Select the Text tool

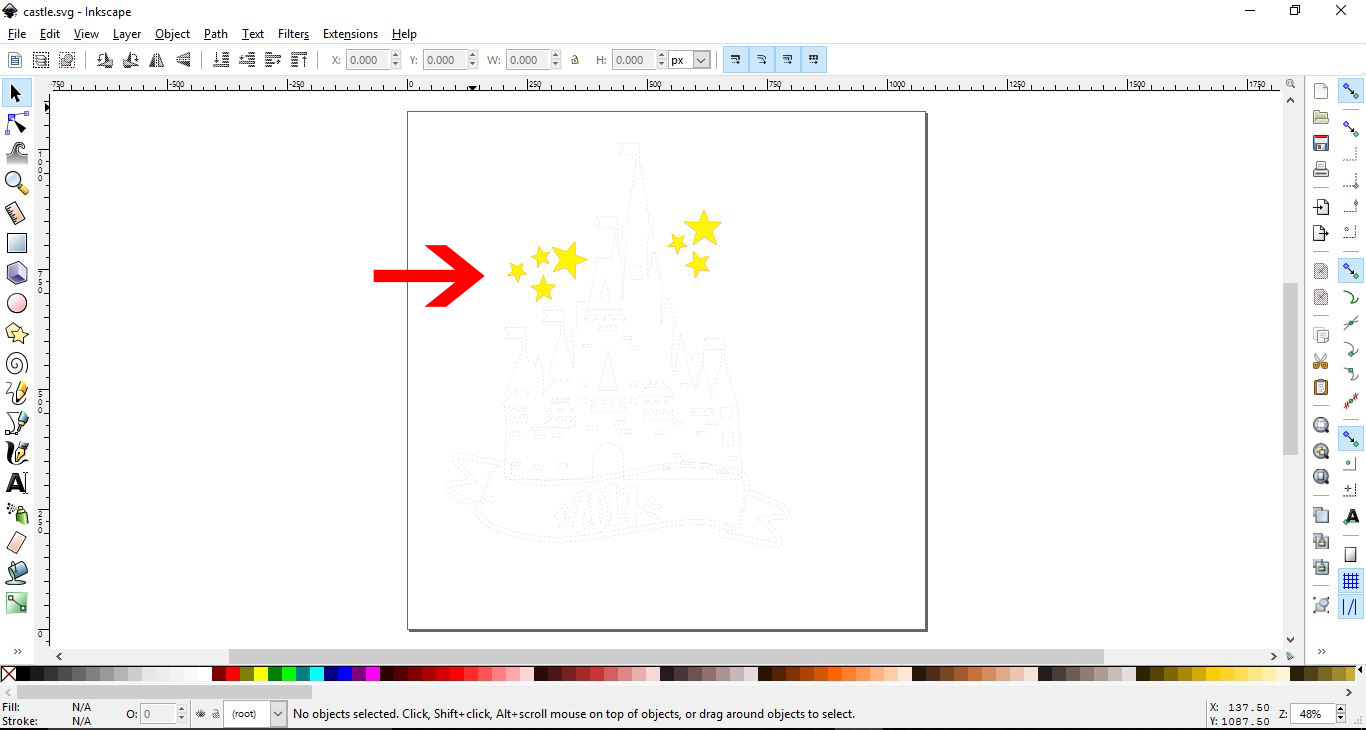point(16,483)
